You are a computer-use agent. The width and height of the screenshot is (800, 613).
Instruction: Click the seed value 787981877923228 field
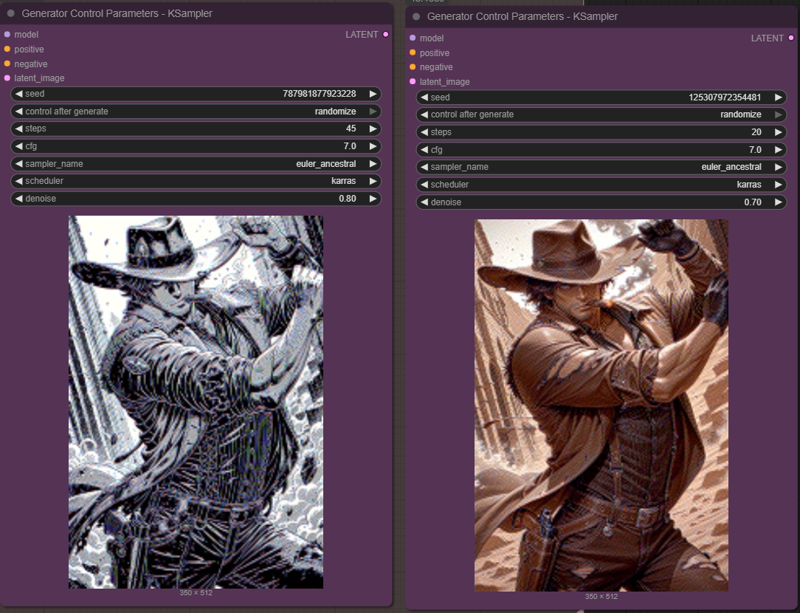click(196, 94)
